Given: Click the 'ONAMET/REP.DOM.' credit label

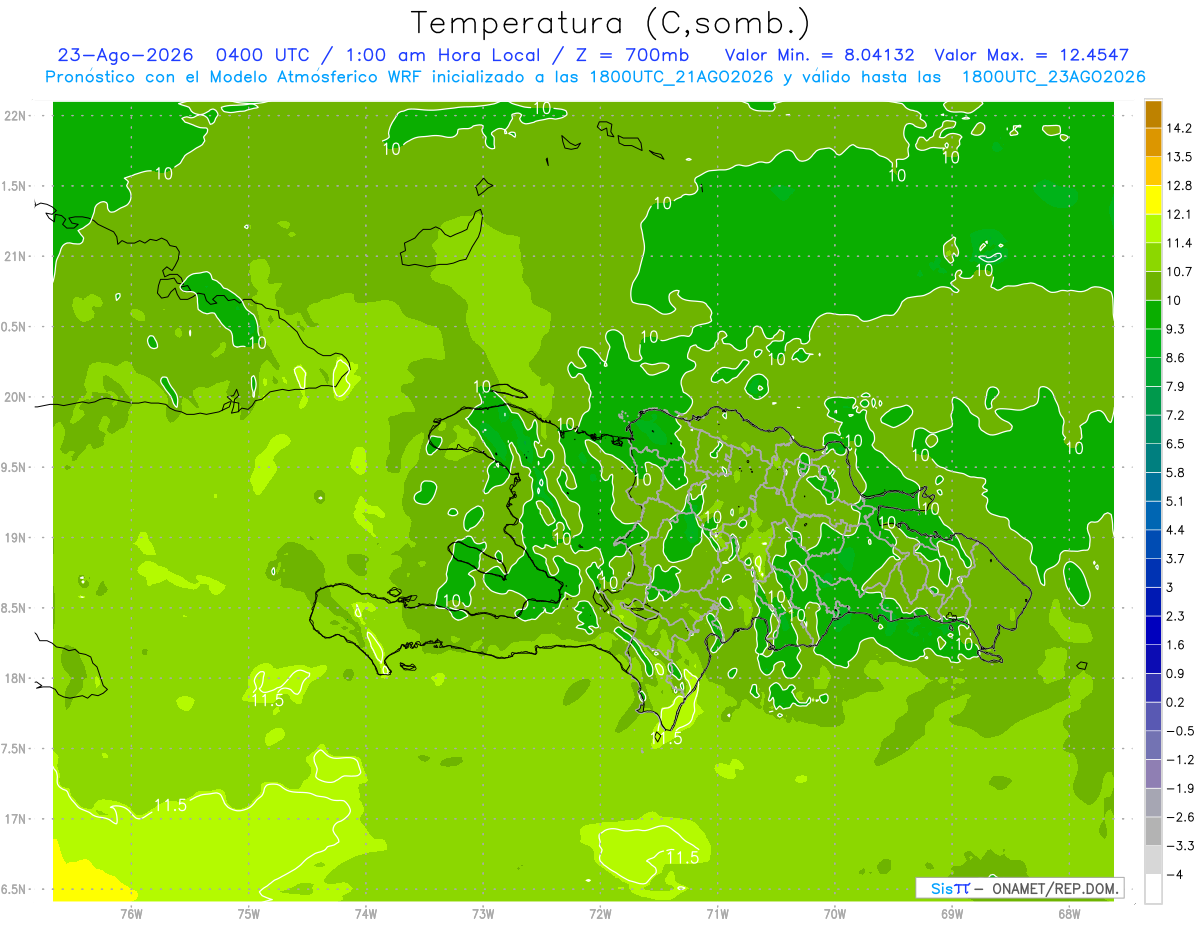Looking at the screenshot, I should point(1054,888).
